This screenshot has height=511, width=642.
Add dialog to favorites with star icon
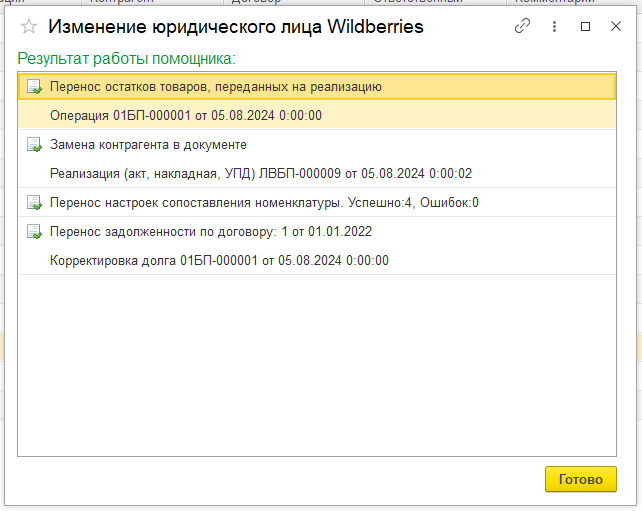coord(29,27)
